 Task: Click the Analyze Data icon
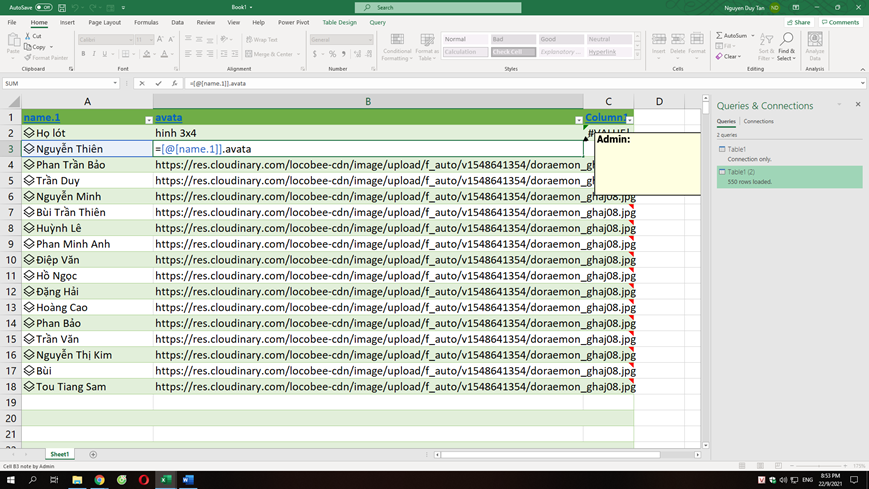815,39
